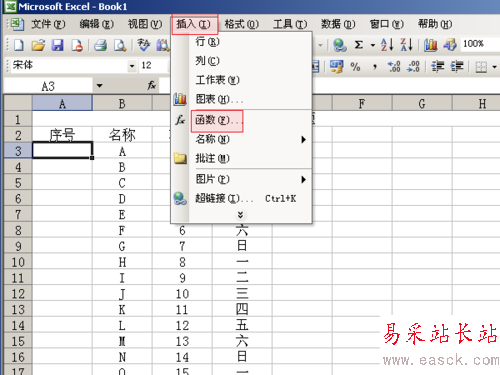This screenshot has height=375, width=500.
Task: Click the Permission document icon
Action: (x=77, y=45)
